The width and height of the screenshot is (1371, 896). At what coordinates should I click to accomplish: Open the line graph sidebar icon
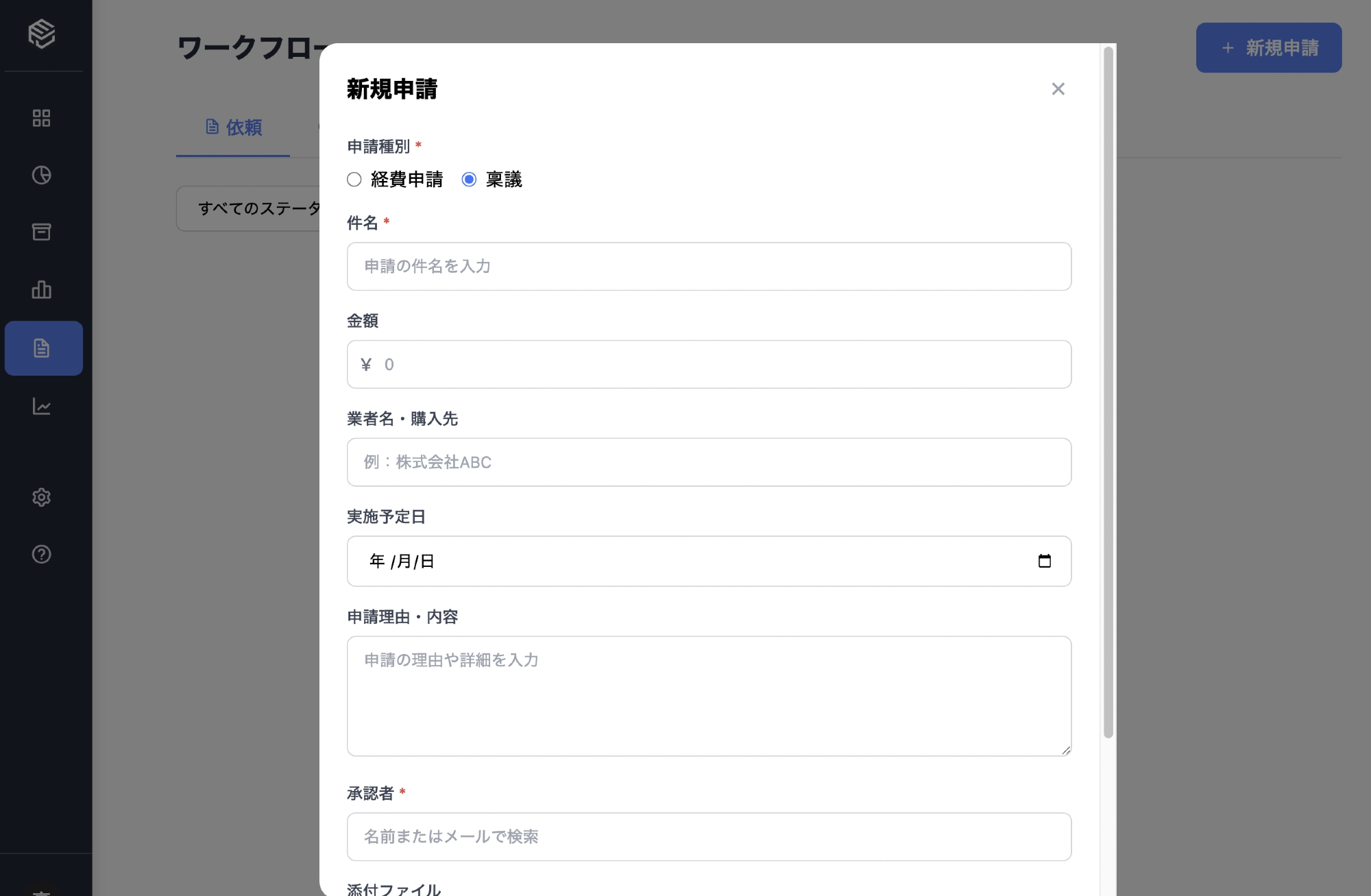click(x=41, y=407)
